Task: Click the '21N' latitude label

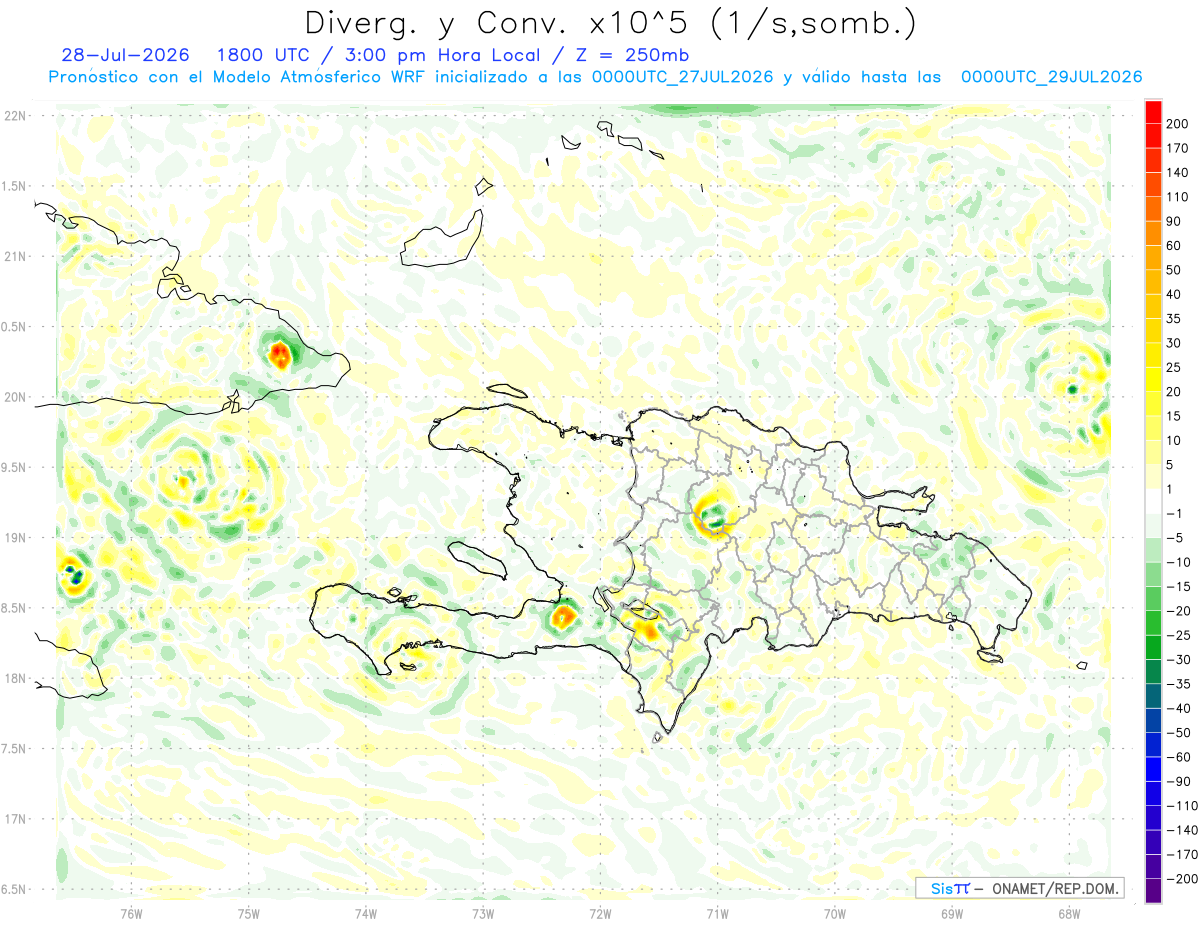Action: pos(16,256)
